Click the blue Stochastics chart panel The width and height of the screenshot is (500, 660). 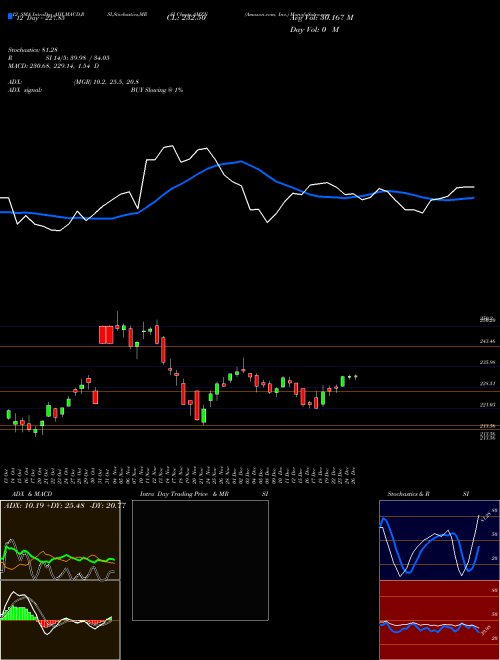(x=439, y=540)
